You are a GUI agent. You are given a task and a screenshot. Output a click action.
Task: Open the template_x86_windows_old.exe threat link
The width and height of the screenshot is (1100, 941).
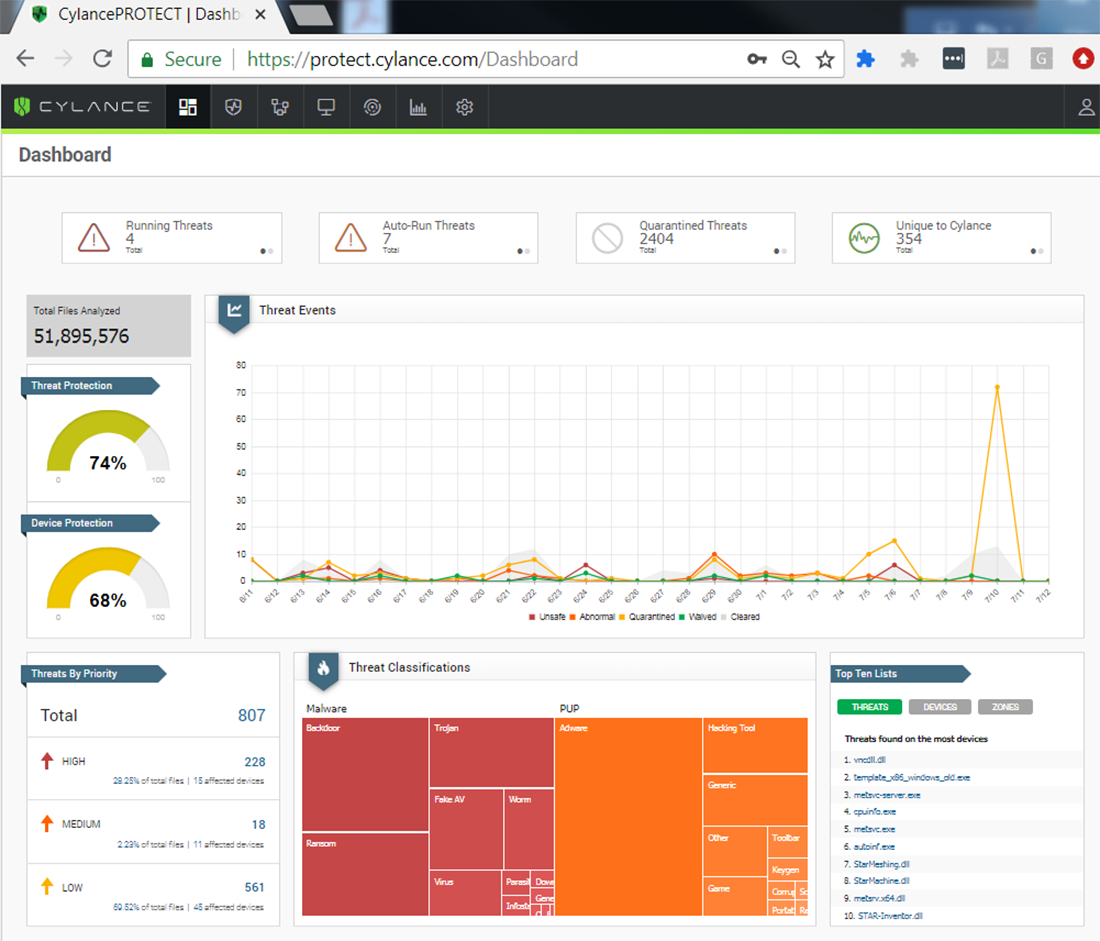pyautogui.click(x=912, y=778)
